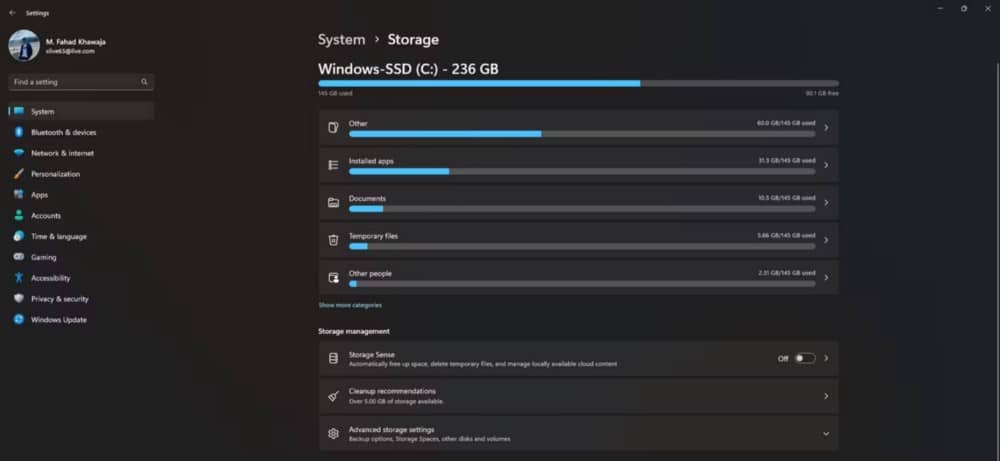
Task: Go to System in the breadcrumb
Action: pyautogui.click(x=342, y=40)
